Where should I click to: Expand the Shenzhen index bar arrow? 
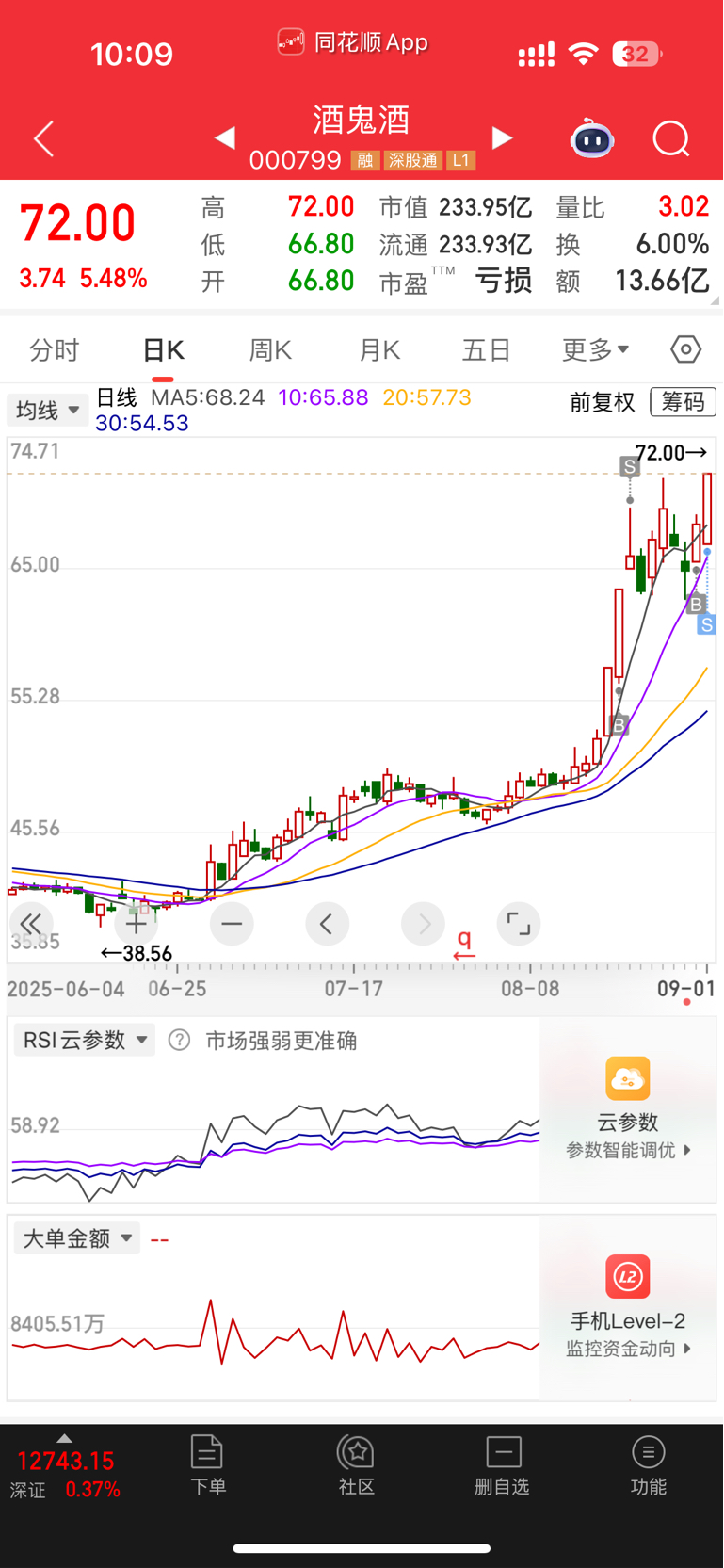(x=64, y=1438)
